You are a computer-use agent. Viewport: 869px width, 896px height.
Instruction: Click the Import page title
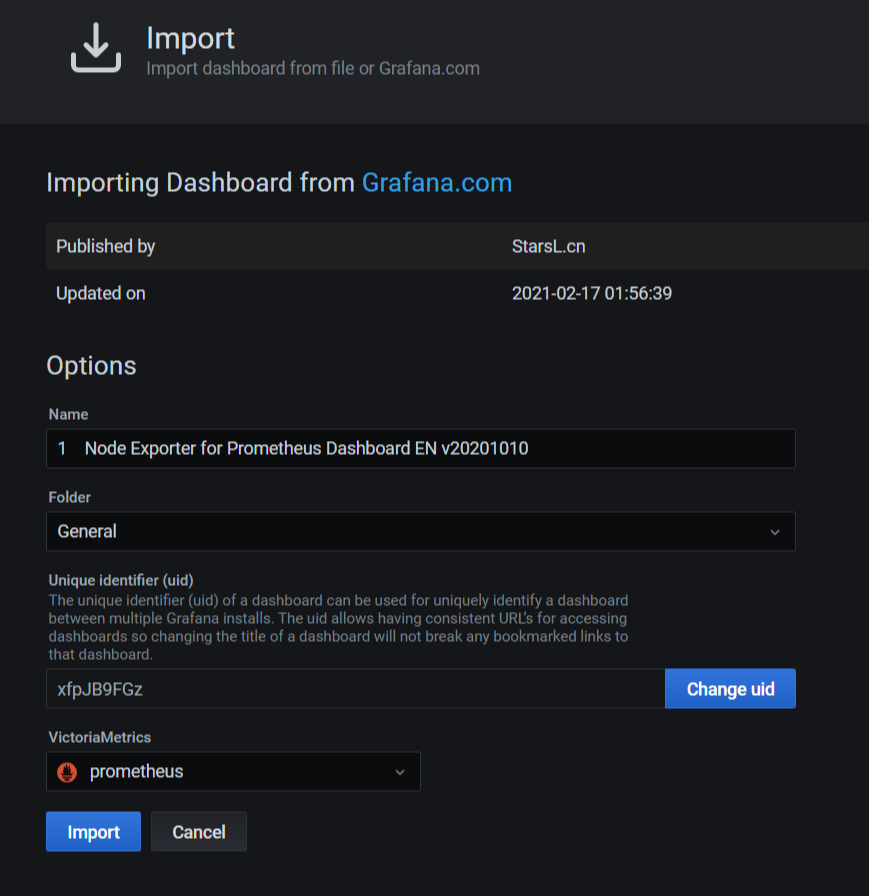pos(190,38)
